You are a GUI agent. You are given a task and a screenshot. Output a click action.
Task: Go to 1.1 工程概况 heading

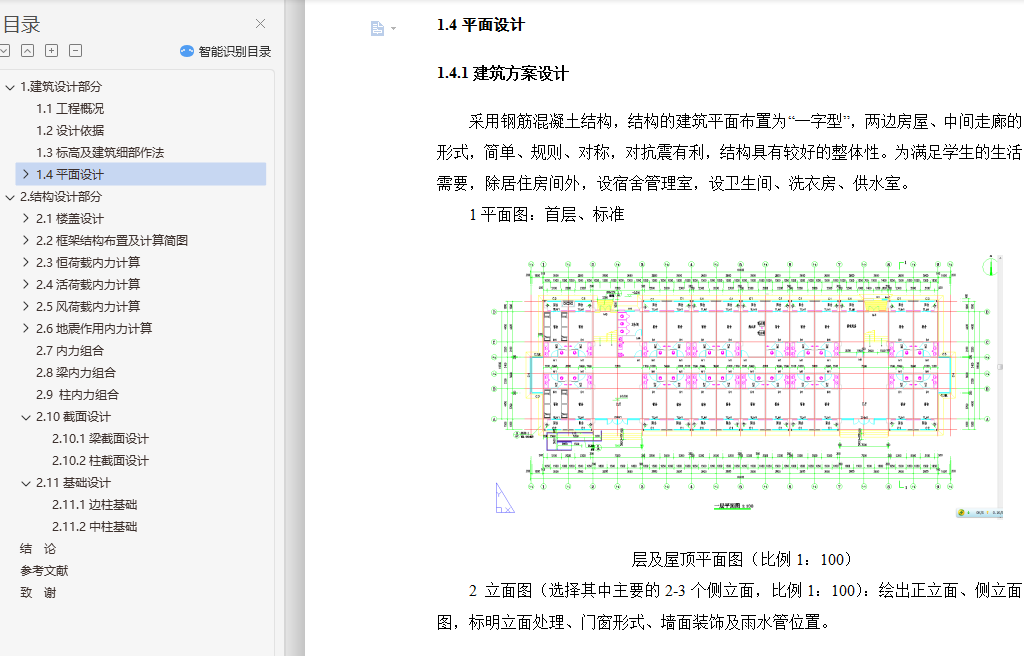(70, 108)
